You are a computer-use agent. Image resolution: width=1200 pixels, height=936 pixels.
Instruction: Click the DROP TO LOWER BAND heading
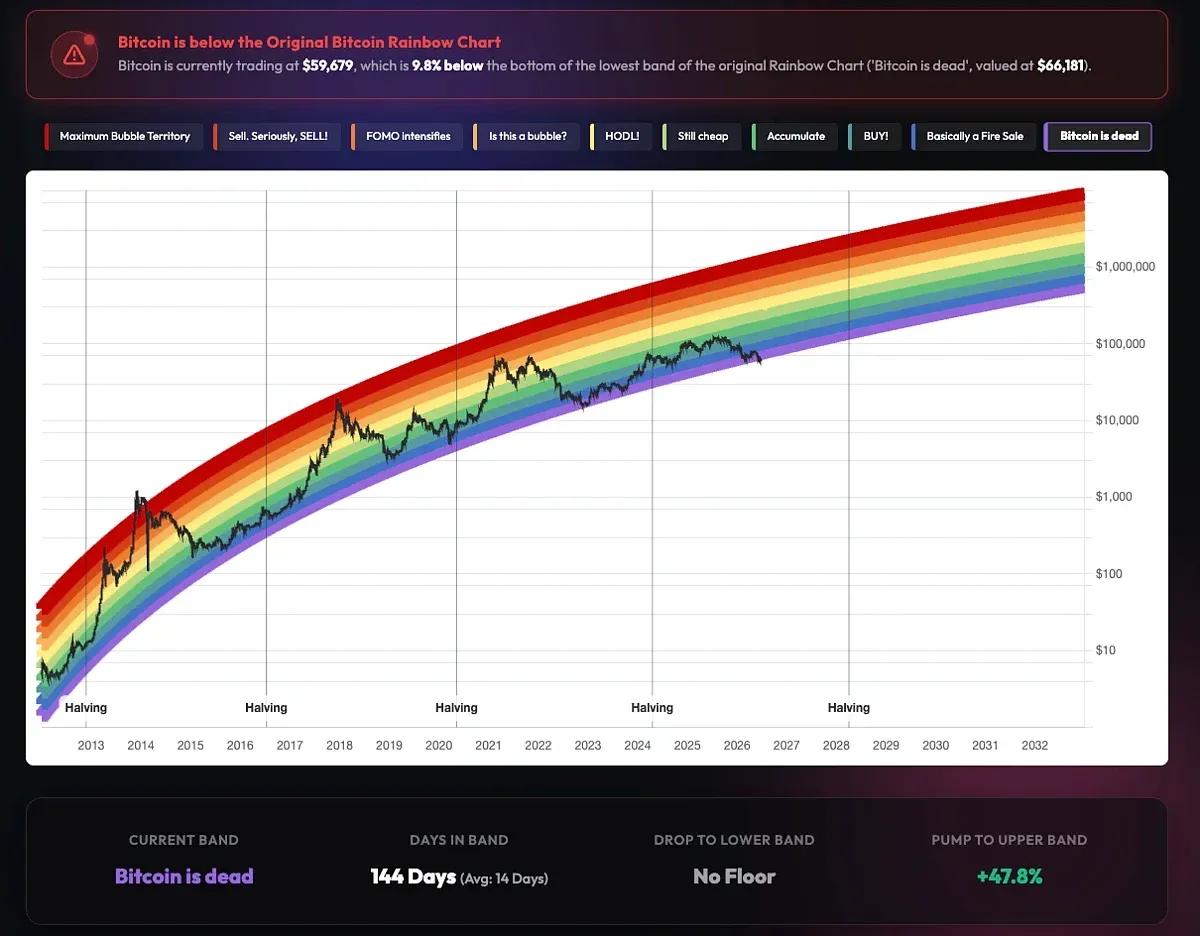(x=734, y=840)
